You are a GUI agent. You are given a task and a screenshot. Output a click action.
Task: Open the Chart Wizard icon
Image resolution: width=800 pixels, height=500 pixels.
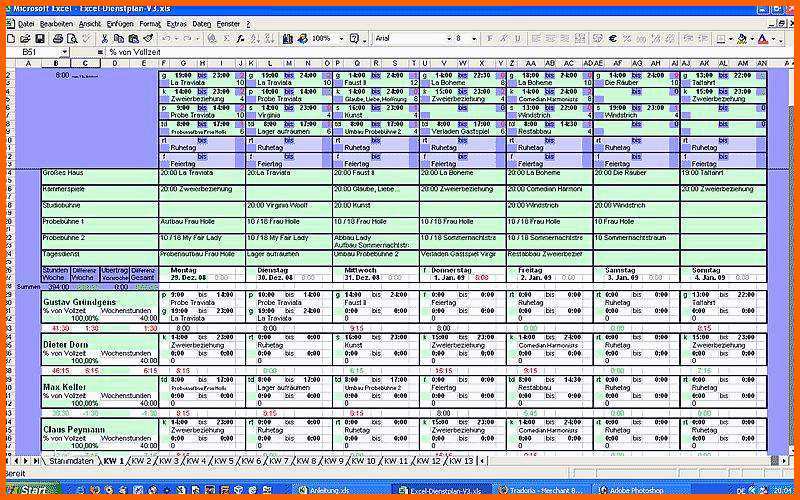point(286,38)
